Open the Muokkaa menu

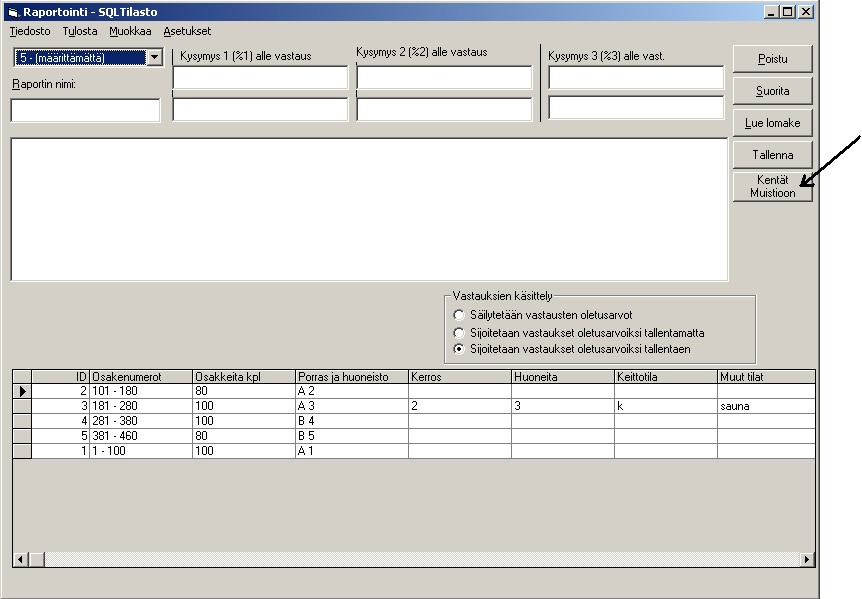point(130,31)
